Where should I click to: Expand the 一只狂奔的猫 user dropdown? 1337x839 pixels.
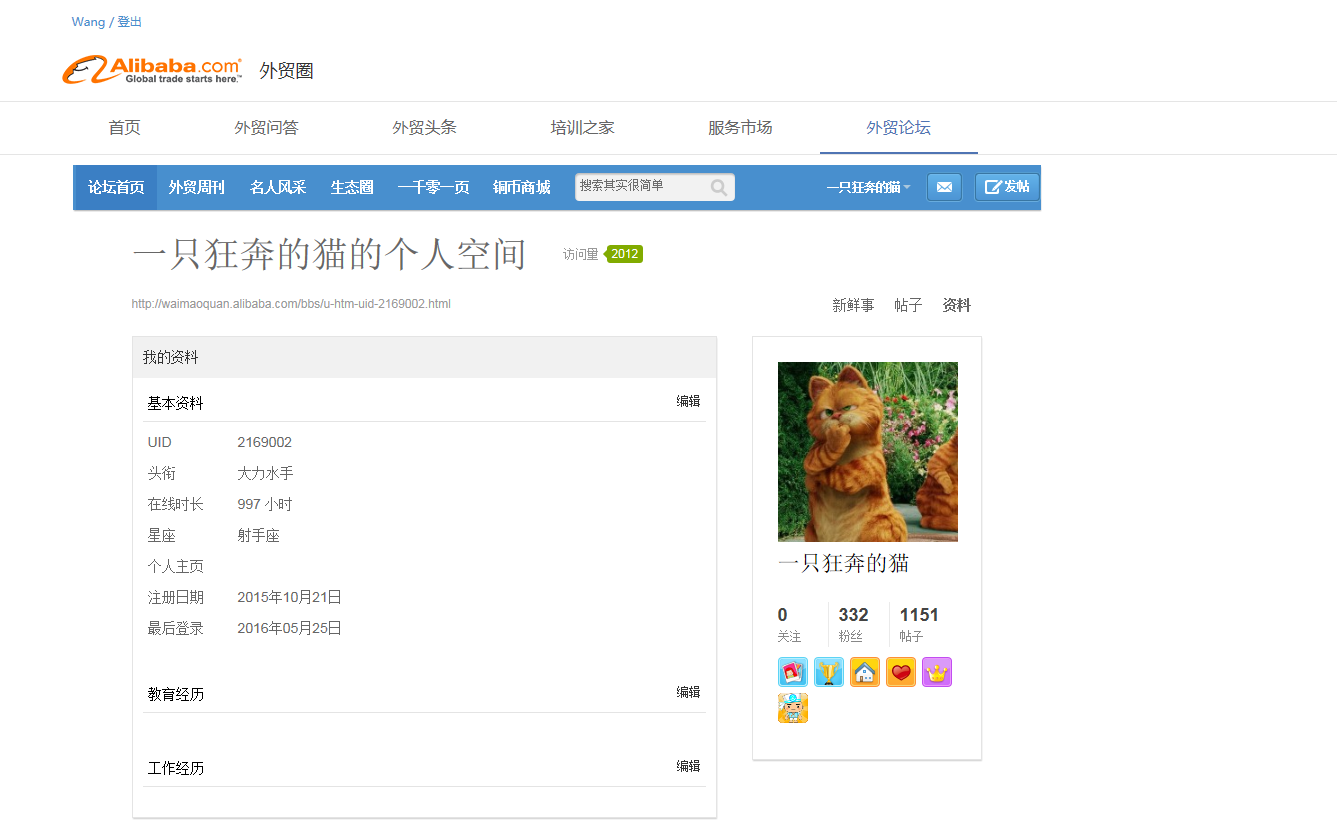(x=868, y=187)
